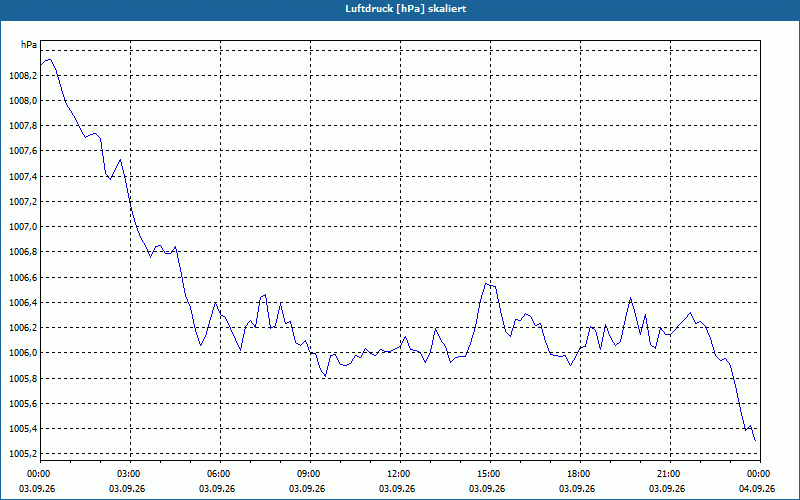Click the 1005,2 y-axis value
The width and height of the screenshot is (800, 500).
coord(23,454)
